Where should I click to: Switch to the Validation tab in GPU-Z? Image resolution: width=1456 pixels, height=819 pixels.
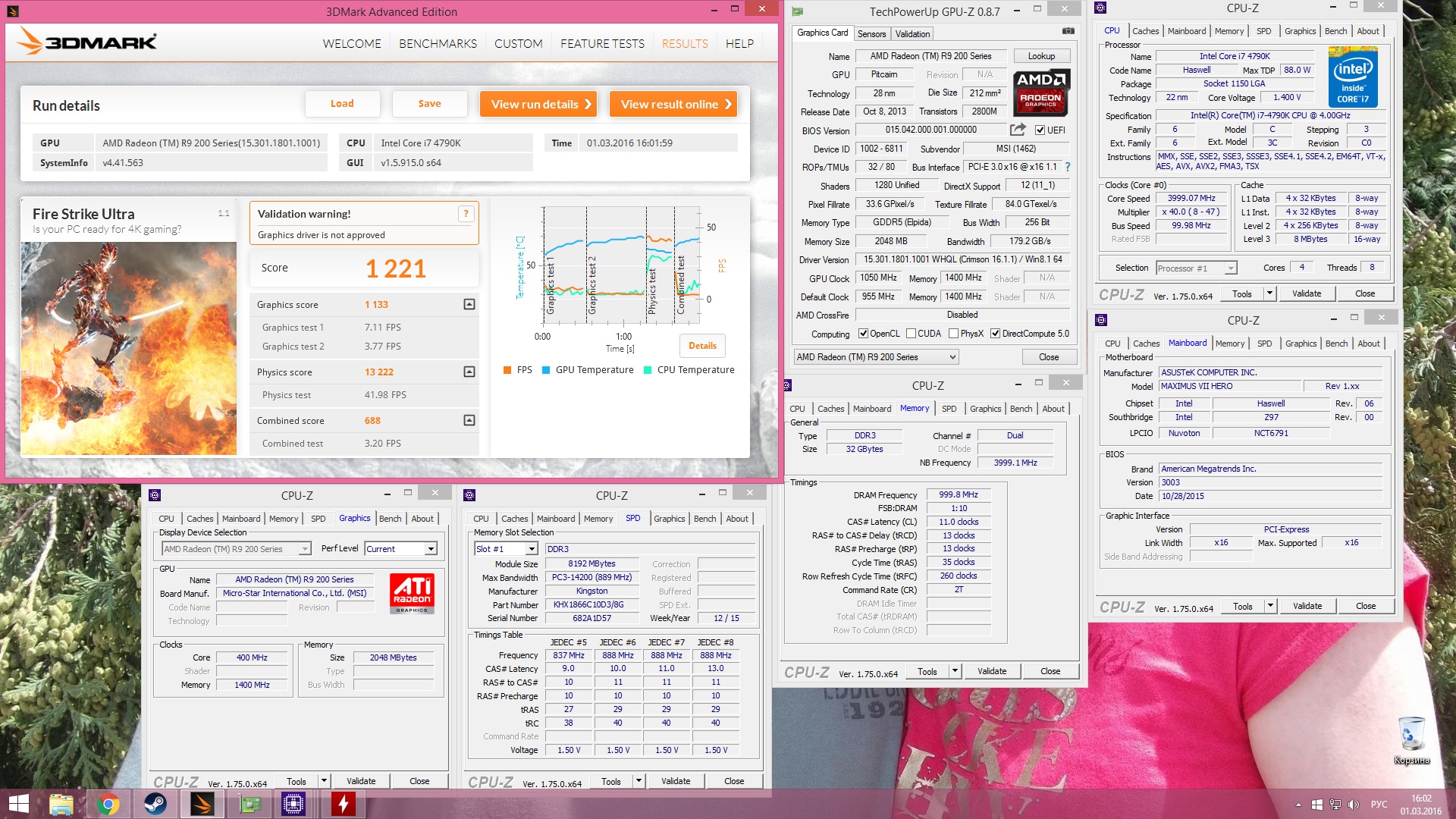click(x=912, y=34)
